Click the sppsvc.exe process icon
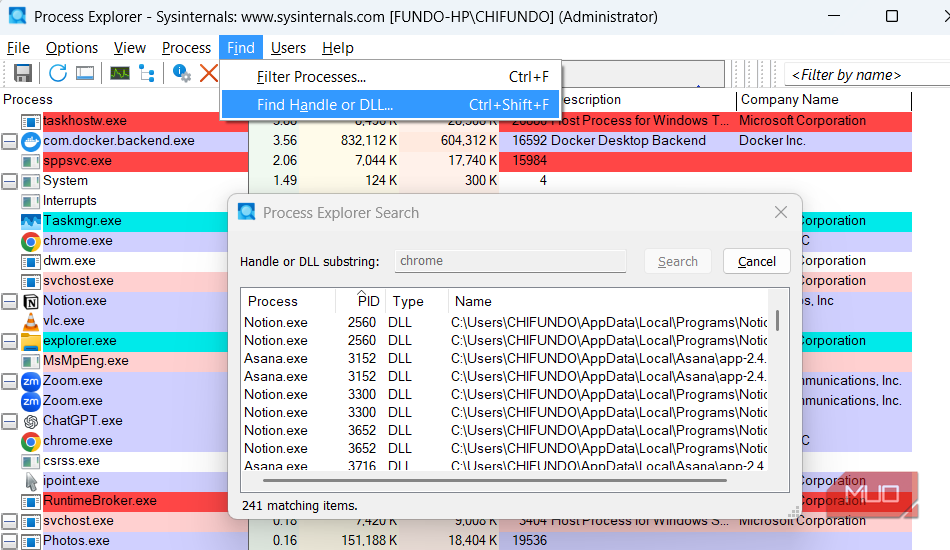Screen dimensions: 950x550 (x=30, y=161)
